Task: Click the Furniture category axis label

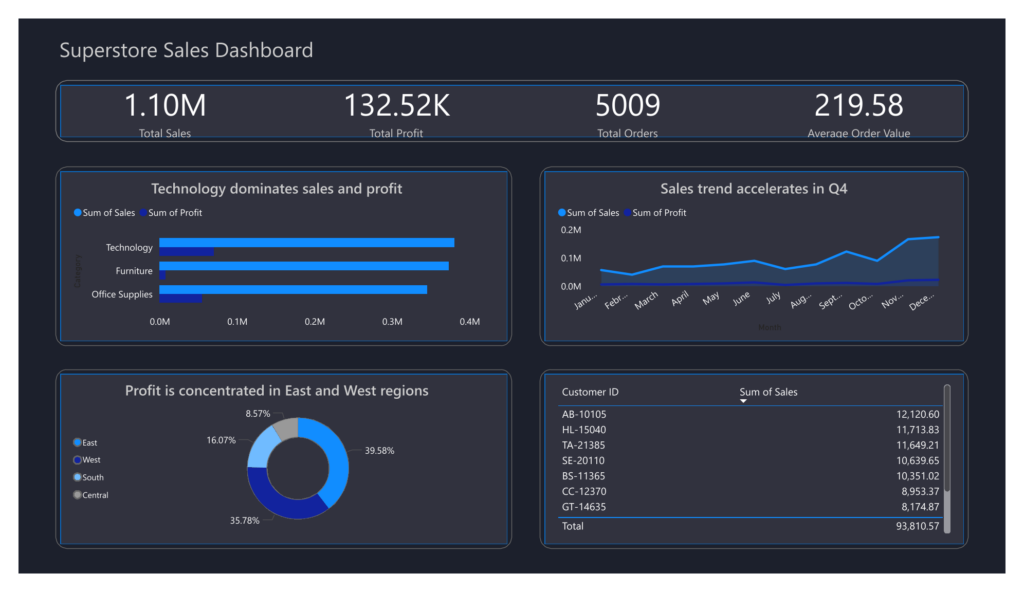Action: point(134,271)
